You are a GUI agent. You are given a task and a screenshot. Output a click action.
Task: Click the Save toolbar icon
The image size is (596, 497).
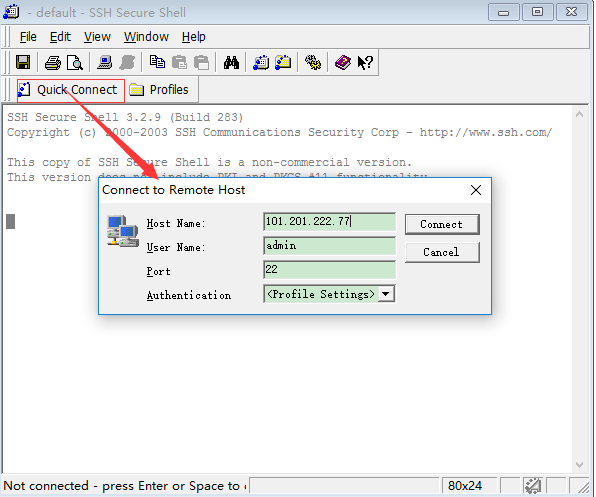[x=23, y=62]
